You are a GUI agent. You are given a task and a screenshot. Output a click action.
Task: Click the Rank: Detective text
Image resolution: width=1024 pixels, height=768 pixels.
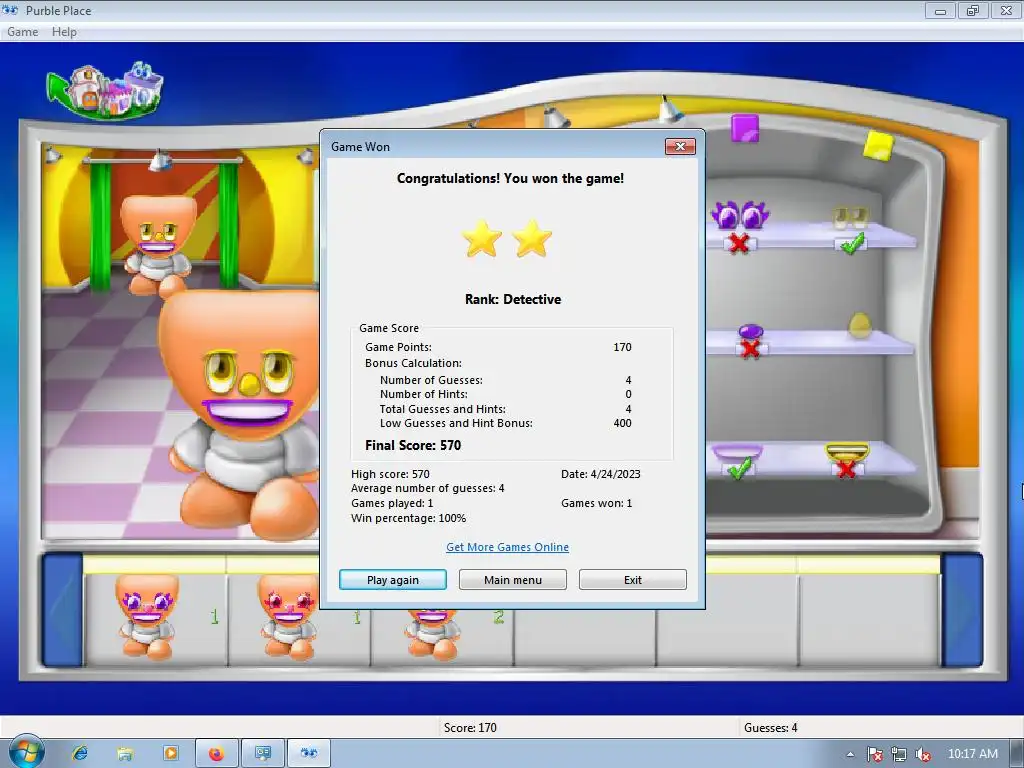pos(513,299)
